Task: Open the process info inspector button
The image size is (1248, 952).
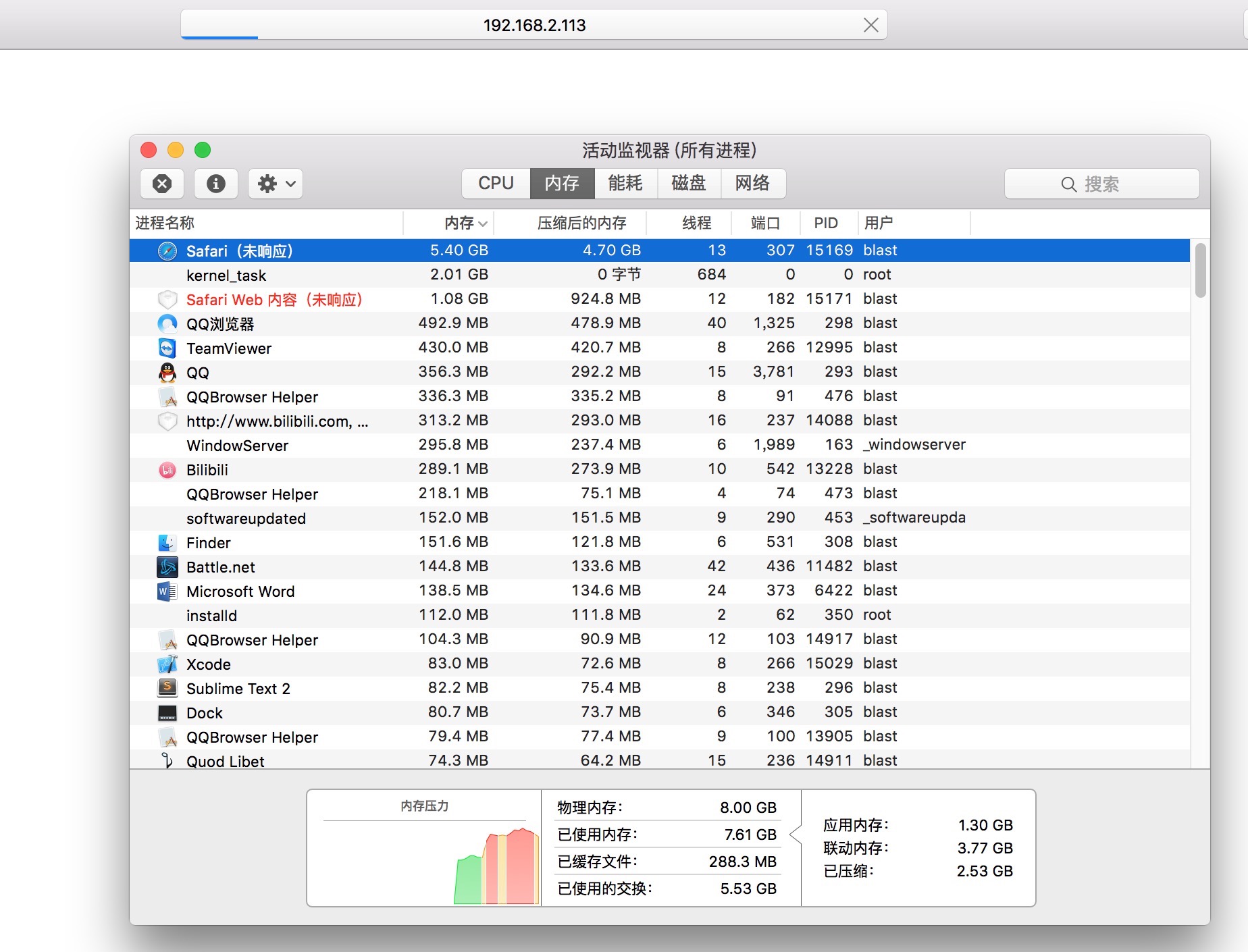Action: click(x=216, y=184)
